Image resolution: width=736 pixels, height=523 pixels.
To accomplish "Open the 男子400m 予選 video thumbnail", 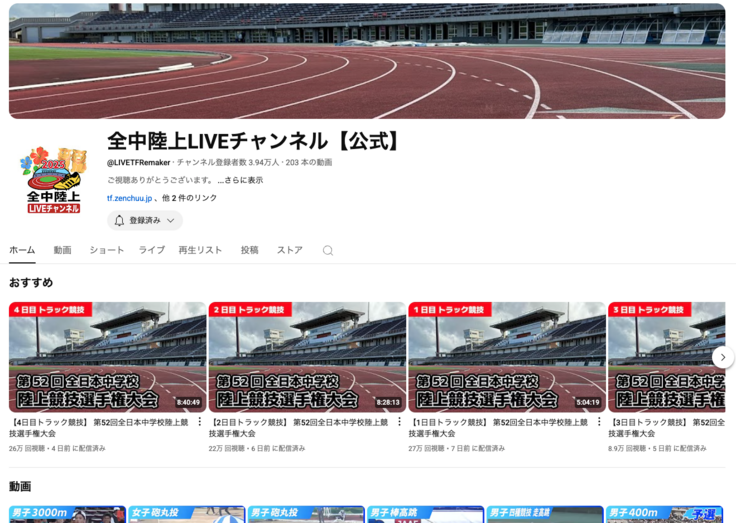I will click(665, 515).
